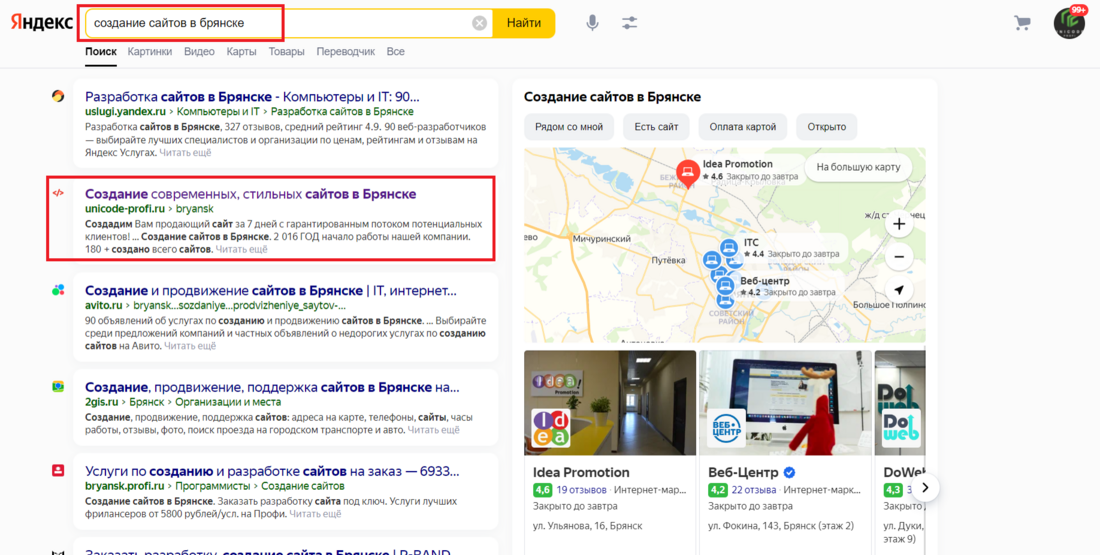Viewport: 1100px width, 555px height.
Task: Open Создание, продвижение, поддержка сайтов 2gis result
Action: click(271, 387)
